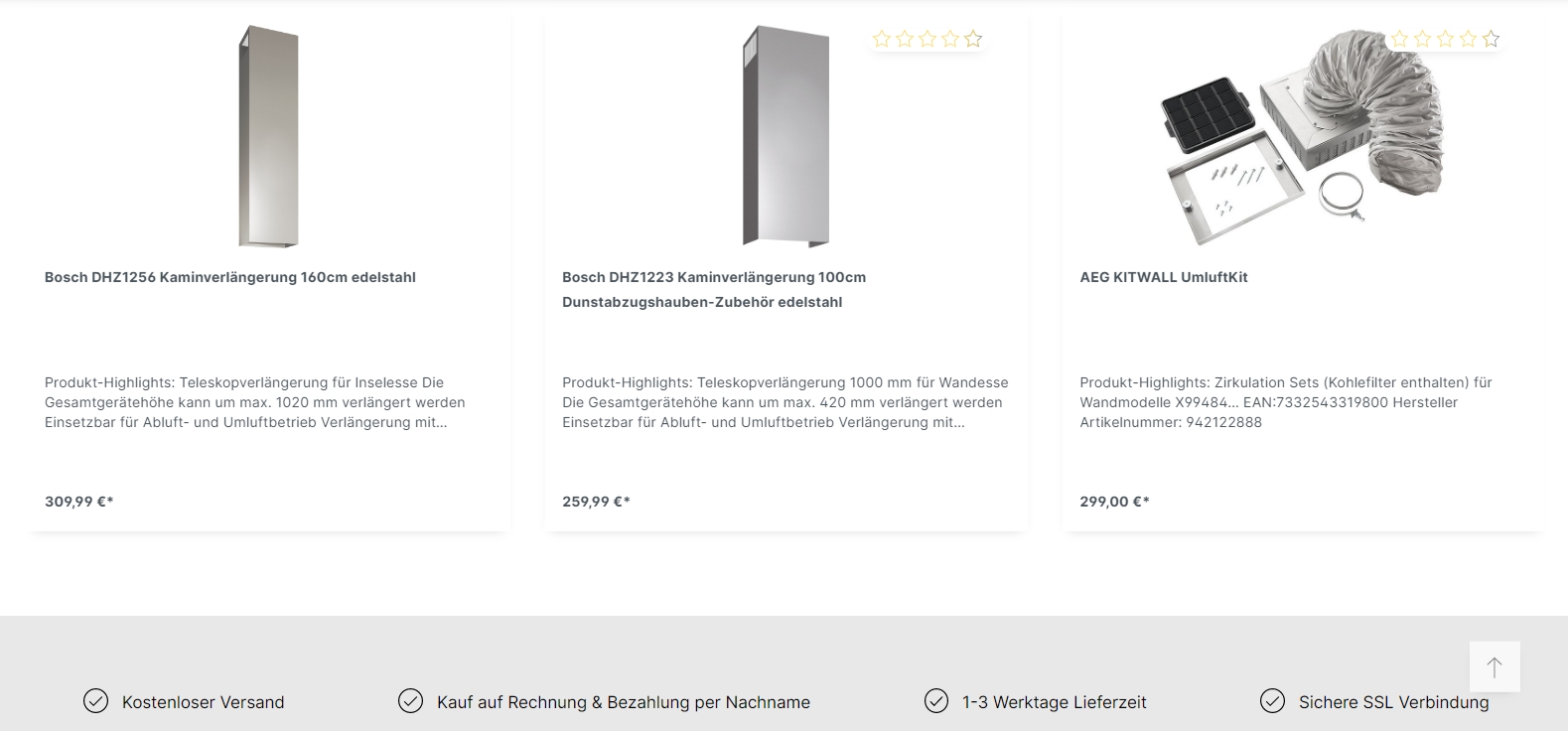Open AEG KITWALL UmluftKit product title
1568x731 pixels.
tap(1164, 277)
